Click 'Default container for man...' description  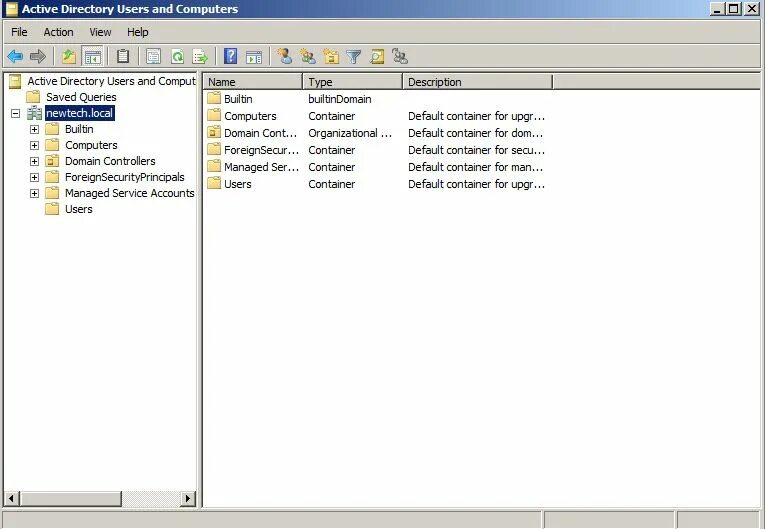(x=475, y=167)
